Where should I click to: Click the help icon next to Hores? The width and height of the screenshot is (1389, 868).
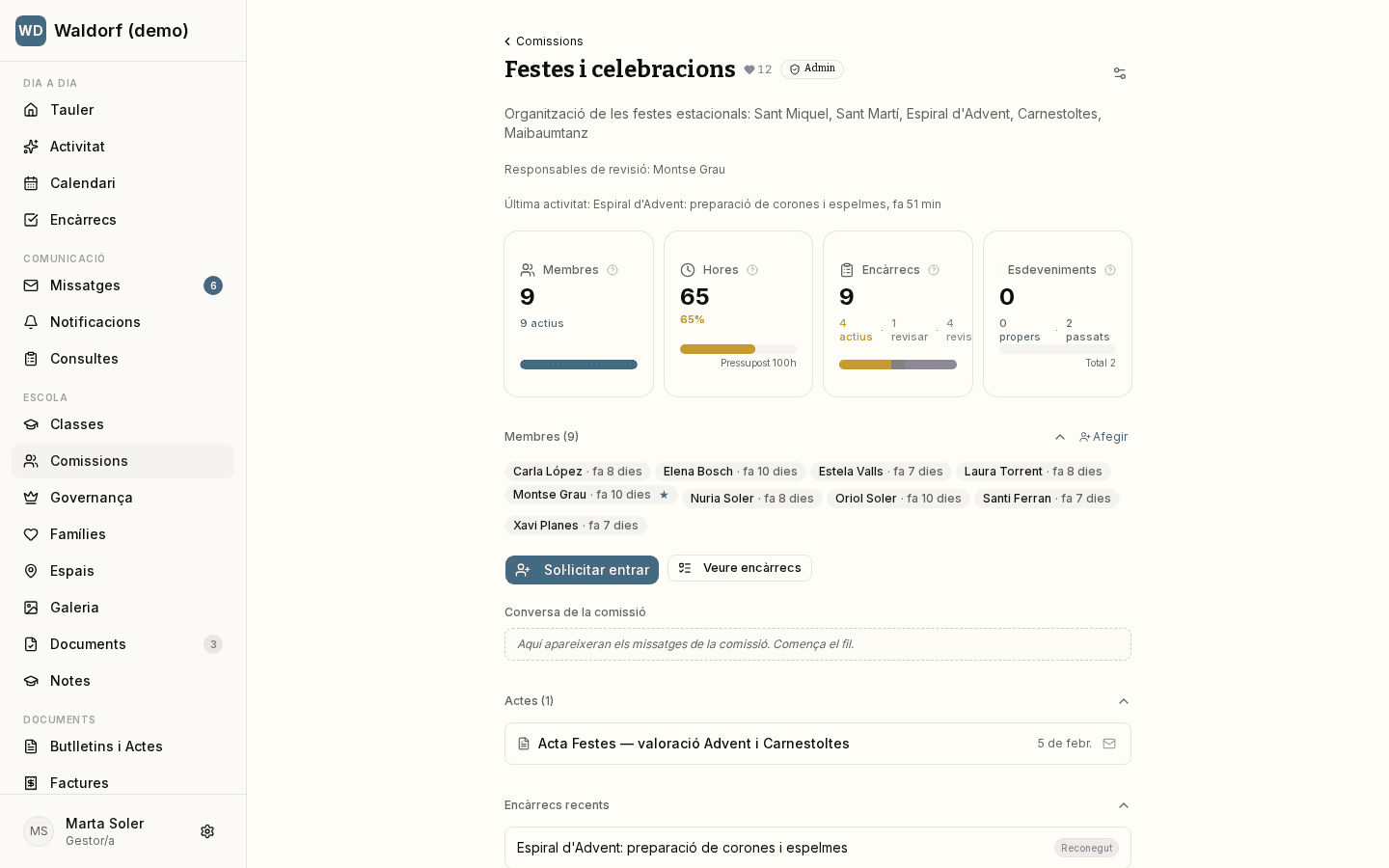(752, 270)
